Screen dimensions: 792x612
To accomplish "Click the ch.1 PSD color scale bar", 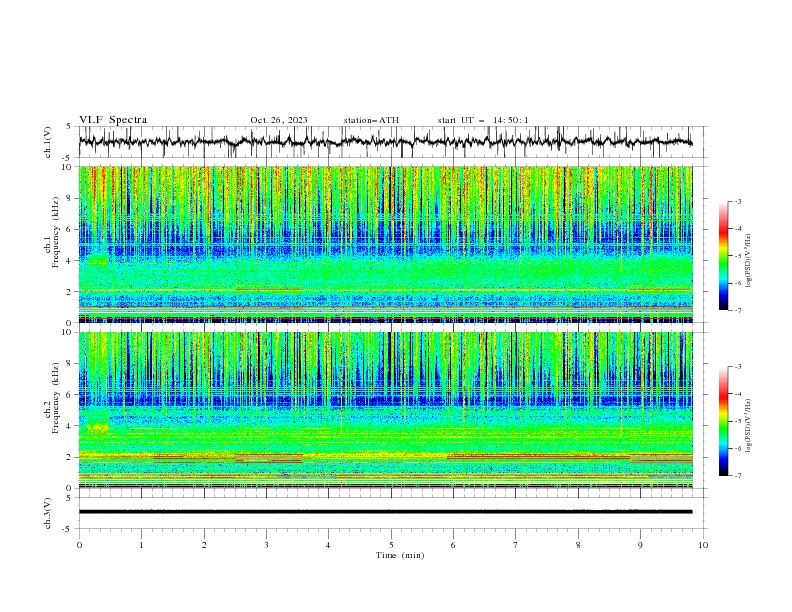I will coord(723,255).
